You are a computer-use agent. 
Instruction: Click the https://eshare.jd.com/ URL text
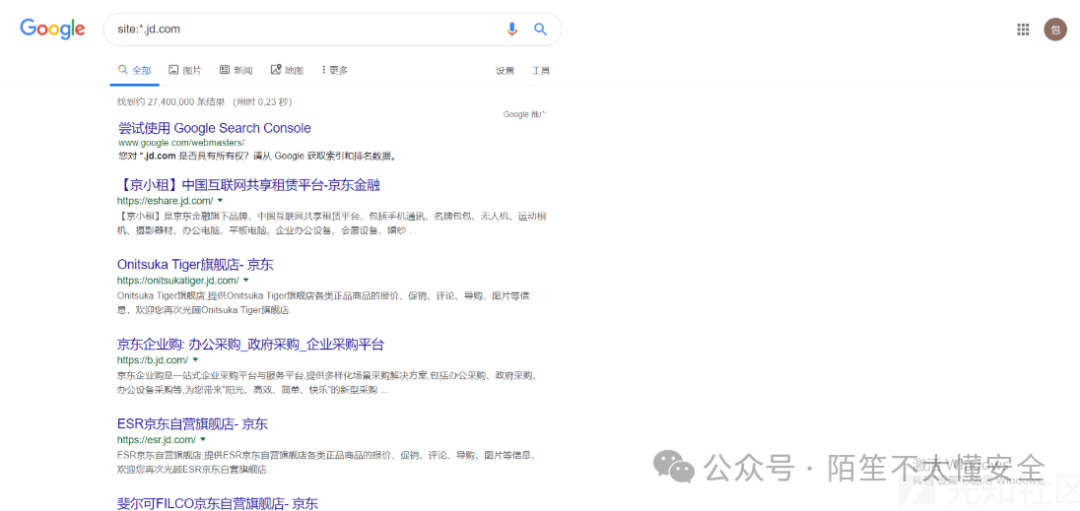(165, 201)
